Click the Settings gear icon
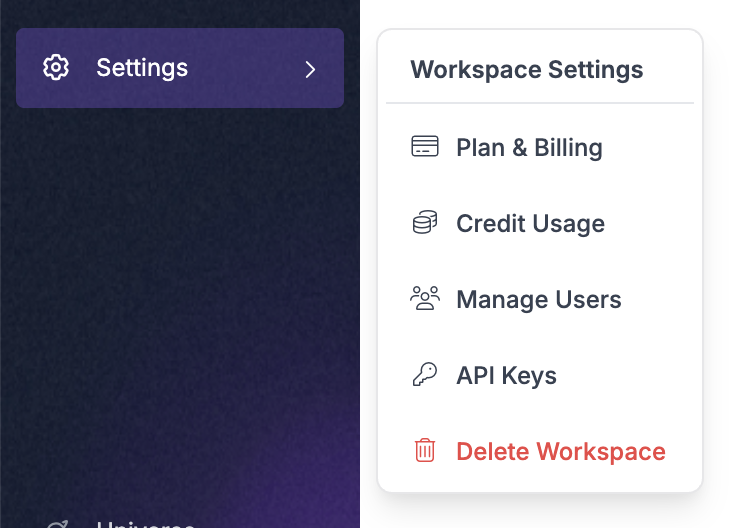This screenshot has height=528, width=748. point(56,68)
